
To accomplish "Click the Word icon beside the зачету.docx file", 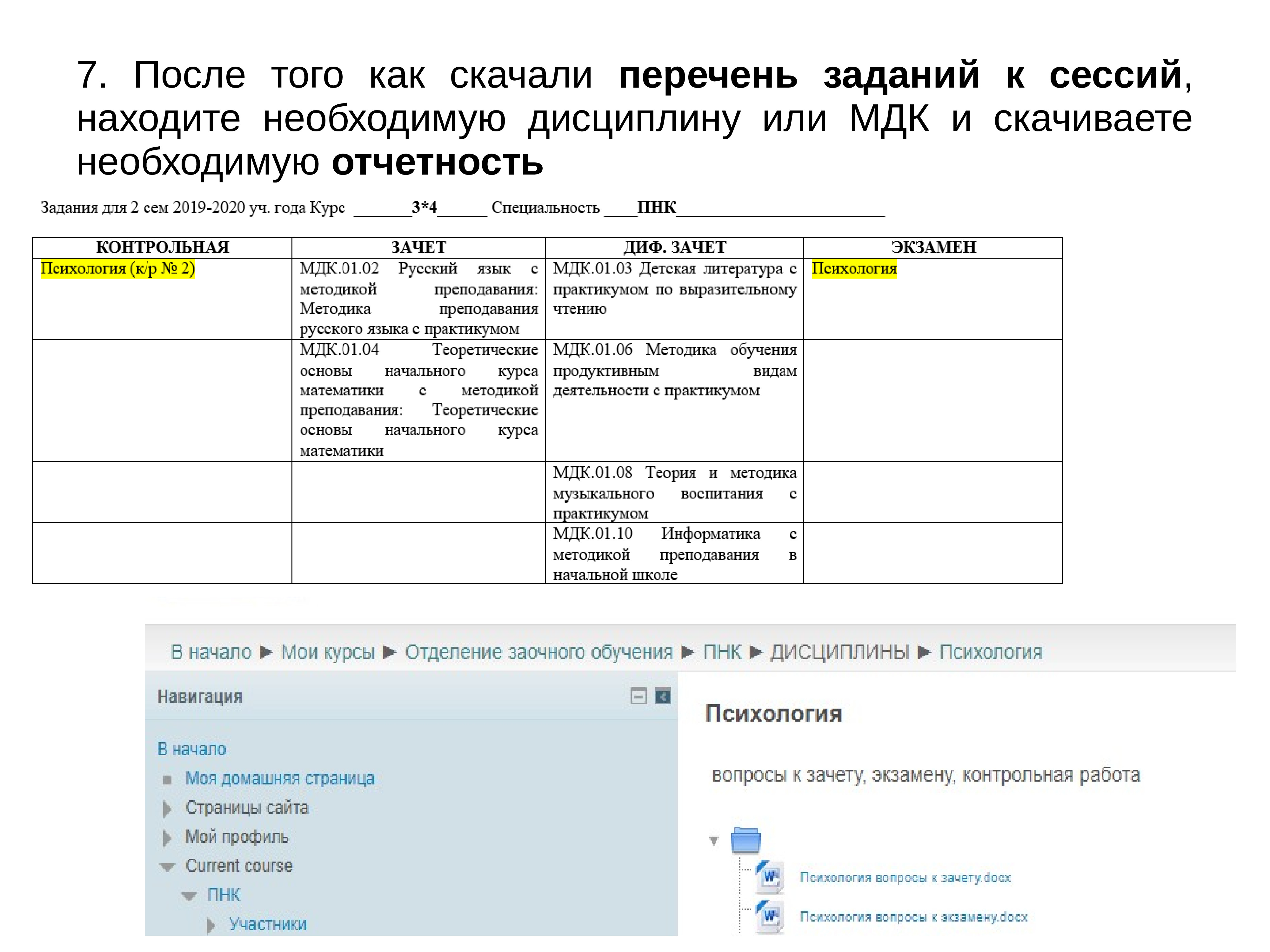I will (x=769, y=877).
